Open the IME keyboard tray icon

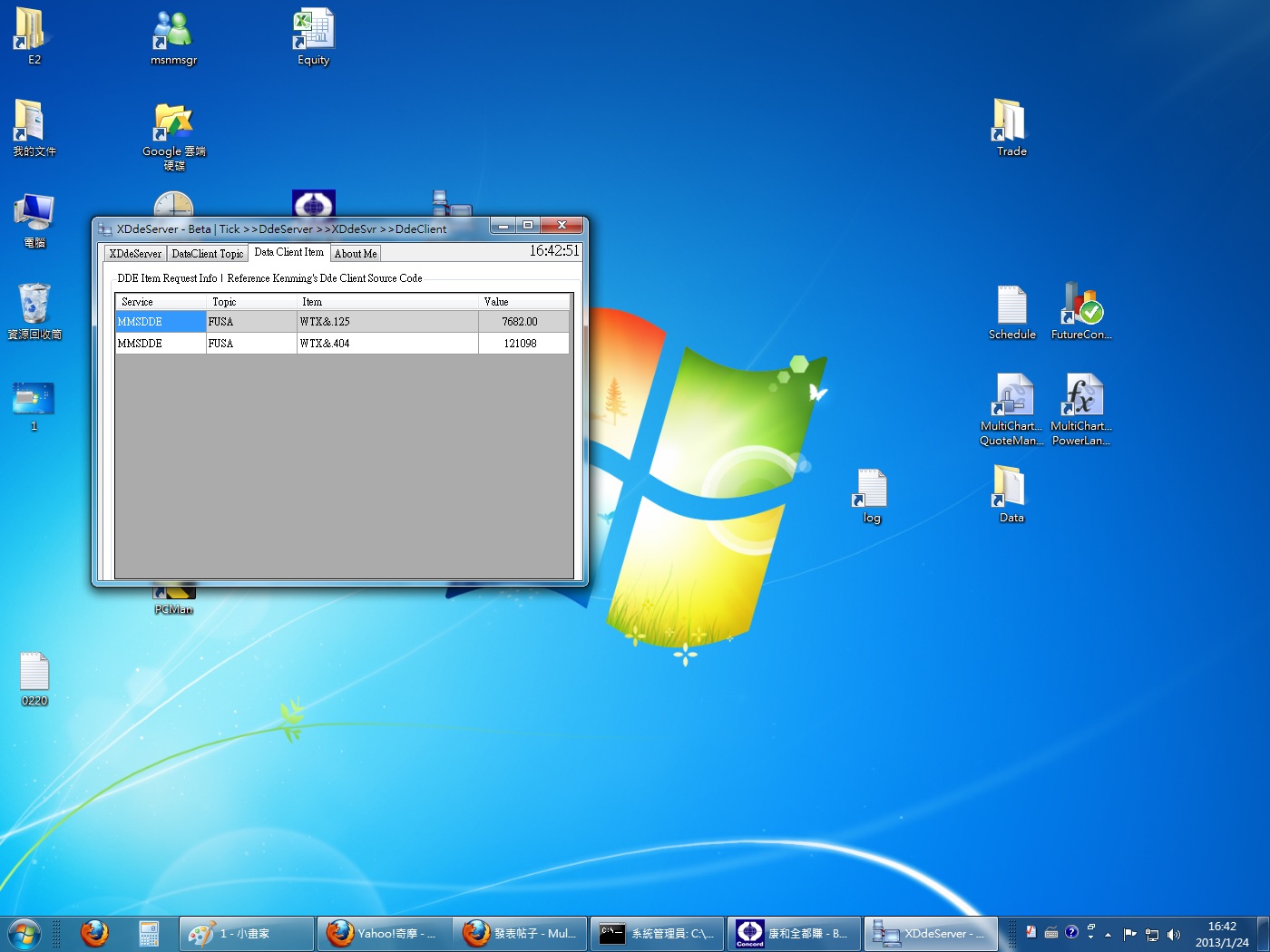(x=1051, y=933)
